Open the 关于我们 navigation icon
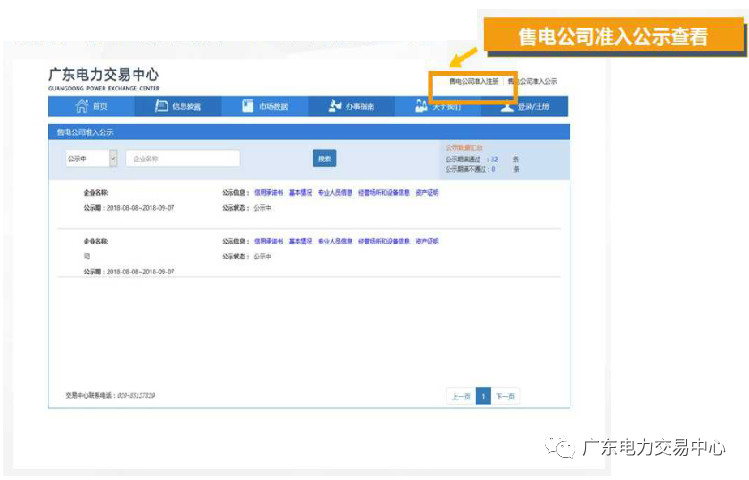The height and width of the screenshot is (480, 749). [421, 107]
